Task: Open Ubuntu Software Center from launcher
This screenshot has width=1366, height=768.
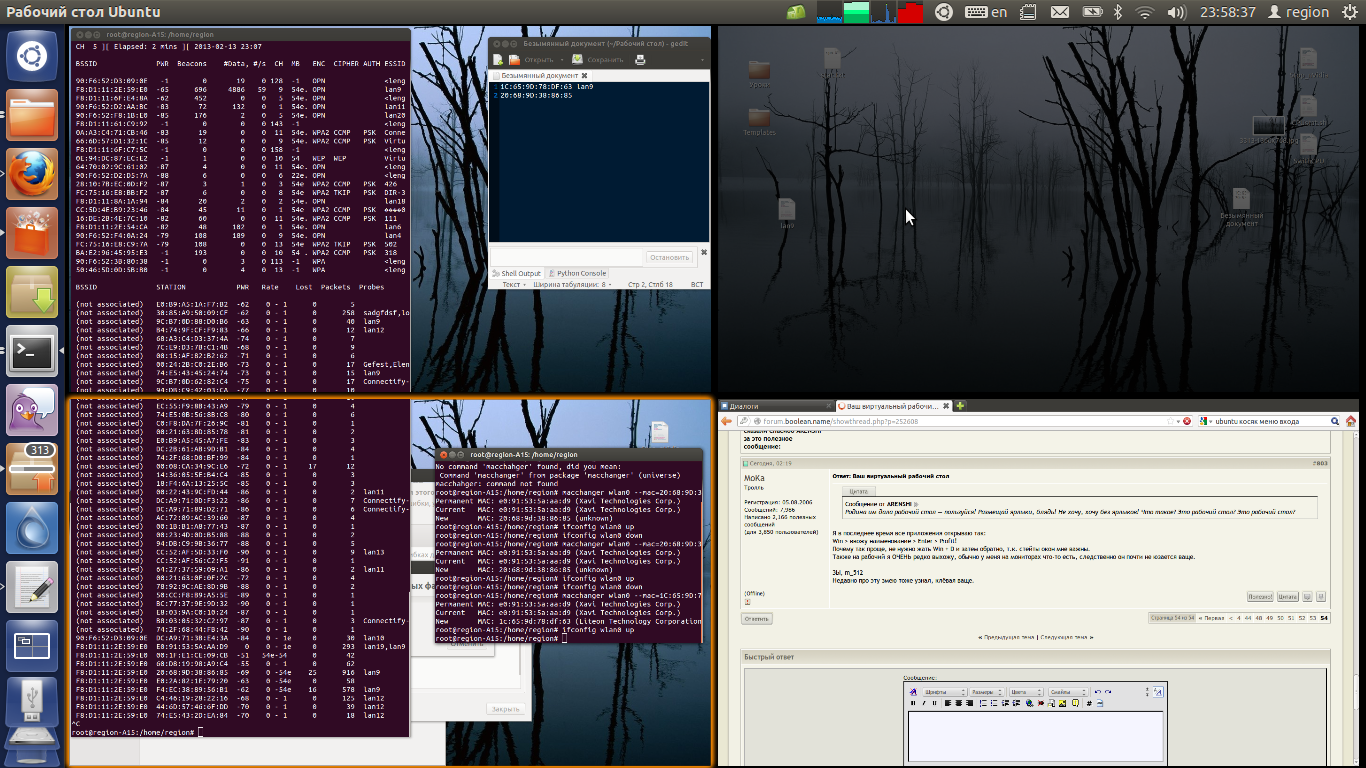Action: pos(33,234)
